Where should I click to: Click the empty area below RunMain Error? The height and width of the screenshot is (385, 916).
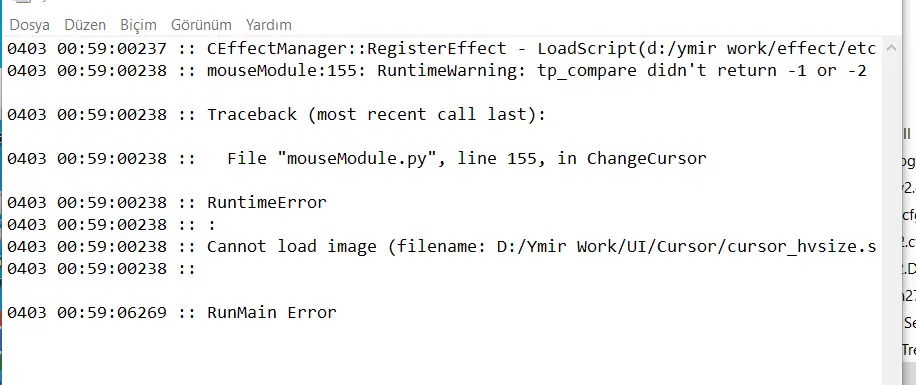(x=441, y=353)
